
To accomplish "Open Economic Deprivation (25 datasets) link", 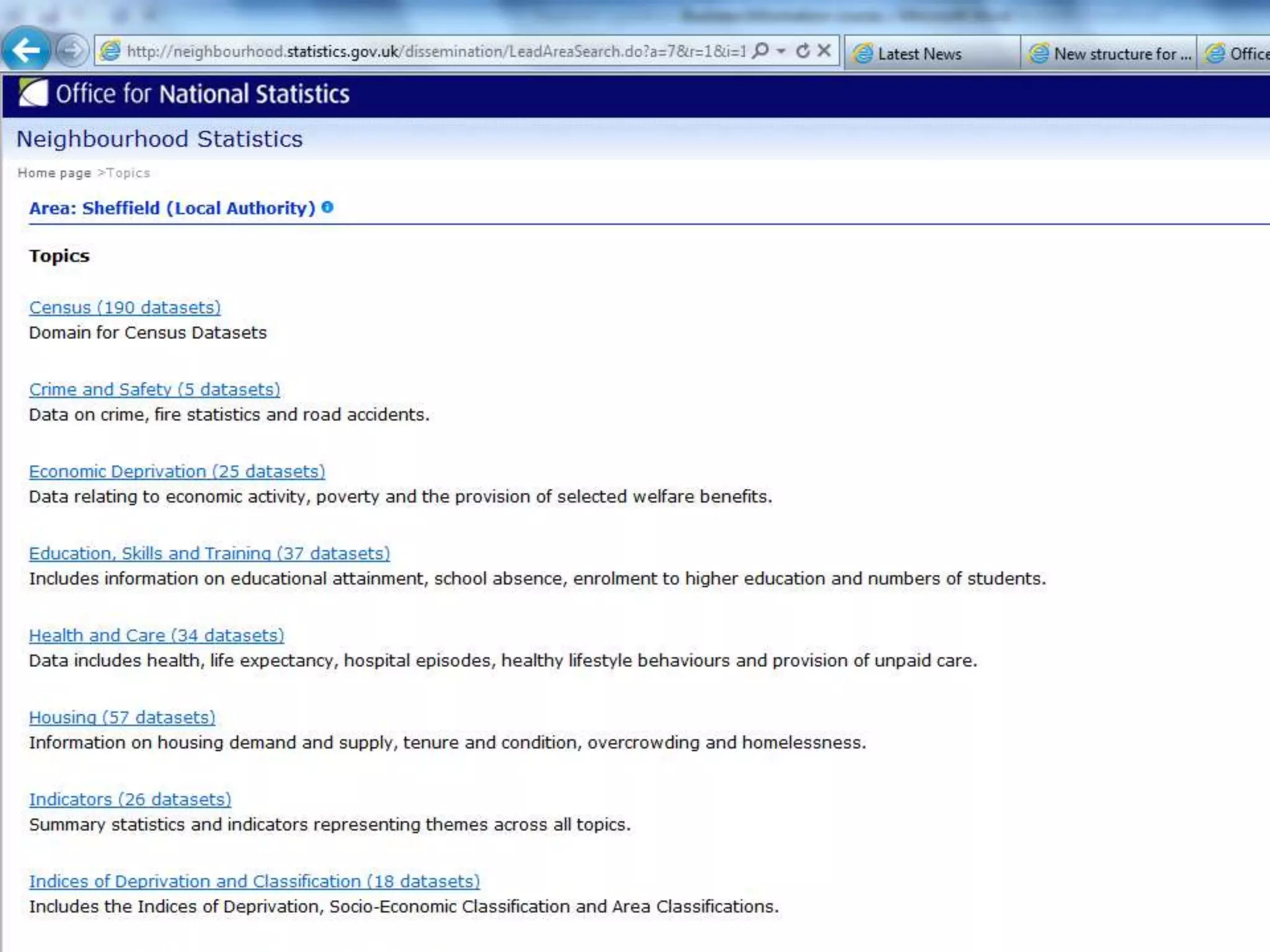I will point(177,472).
